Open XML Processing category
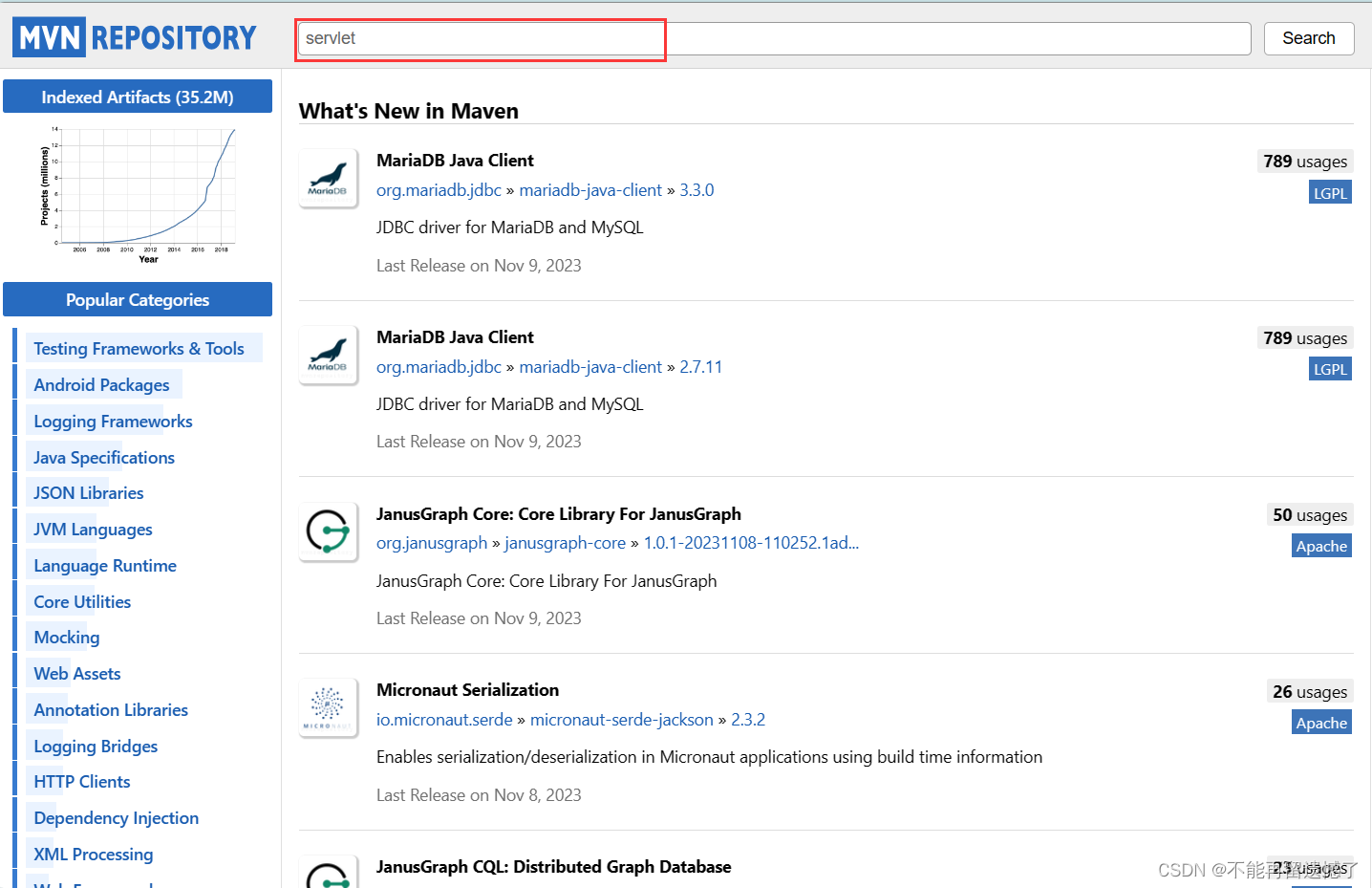 coord(94,855)
